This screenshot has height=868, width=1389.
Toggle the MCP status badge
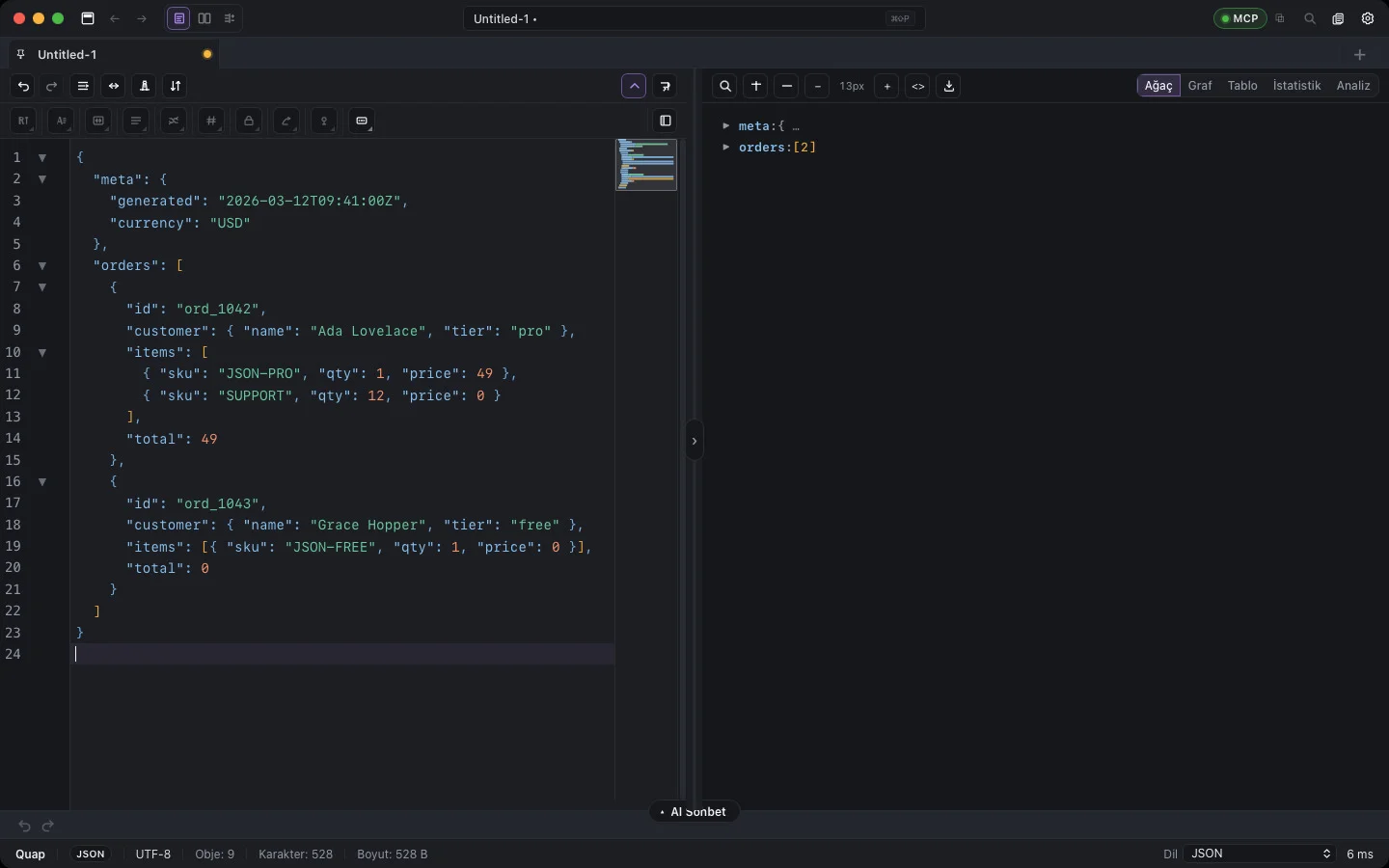tap(1240, 18)
